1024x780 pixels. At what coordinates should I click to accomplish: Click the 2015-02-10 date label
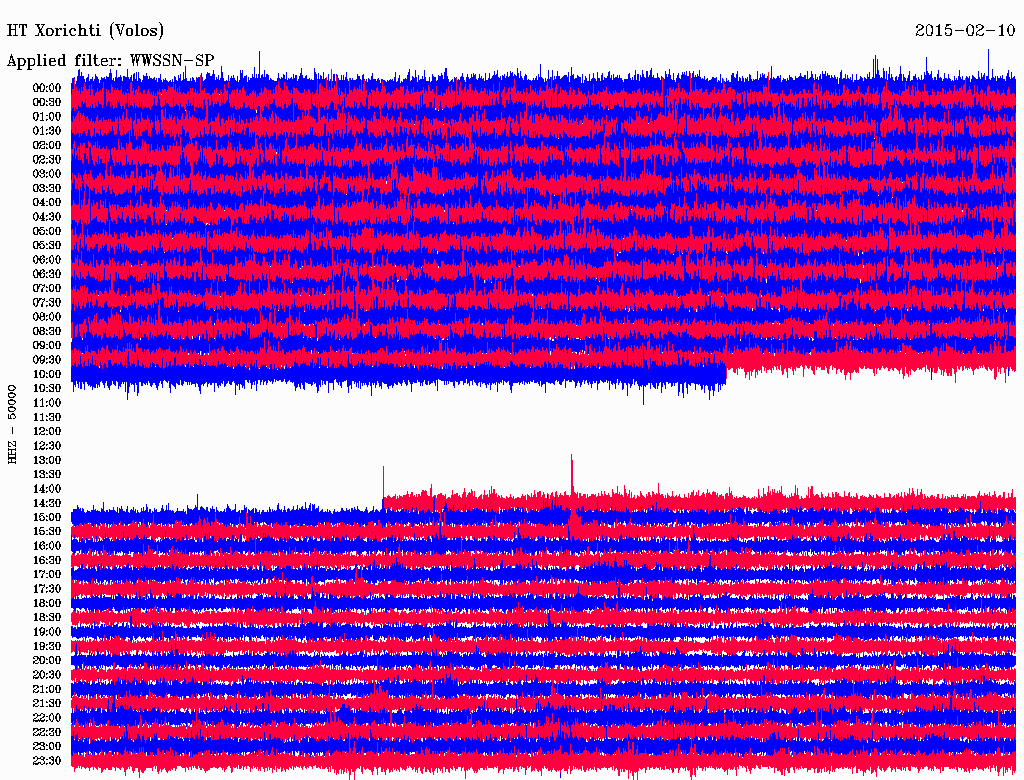pos(965,30)
